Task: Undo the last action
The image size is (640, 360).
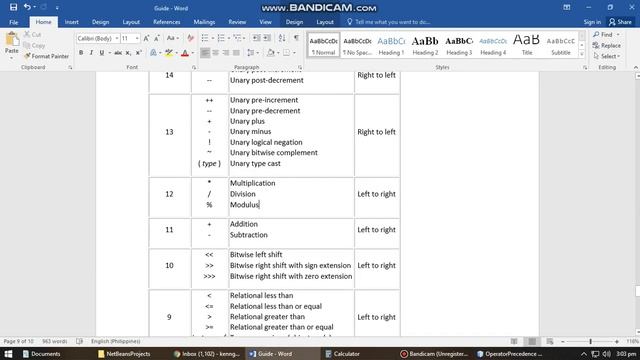Action: (x=27, y=7)
